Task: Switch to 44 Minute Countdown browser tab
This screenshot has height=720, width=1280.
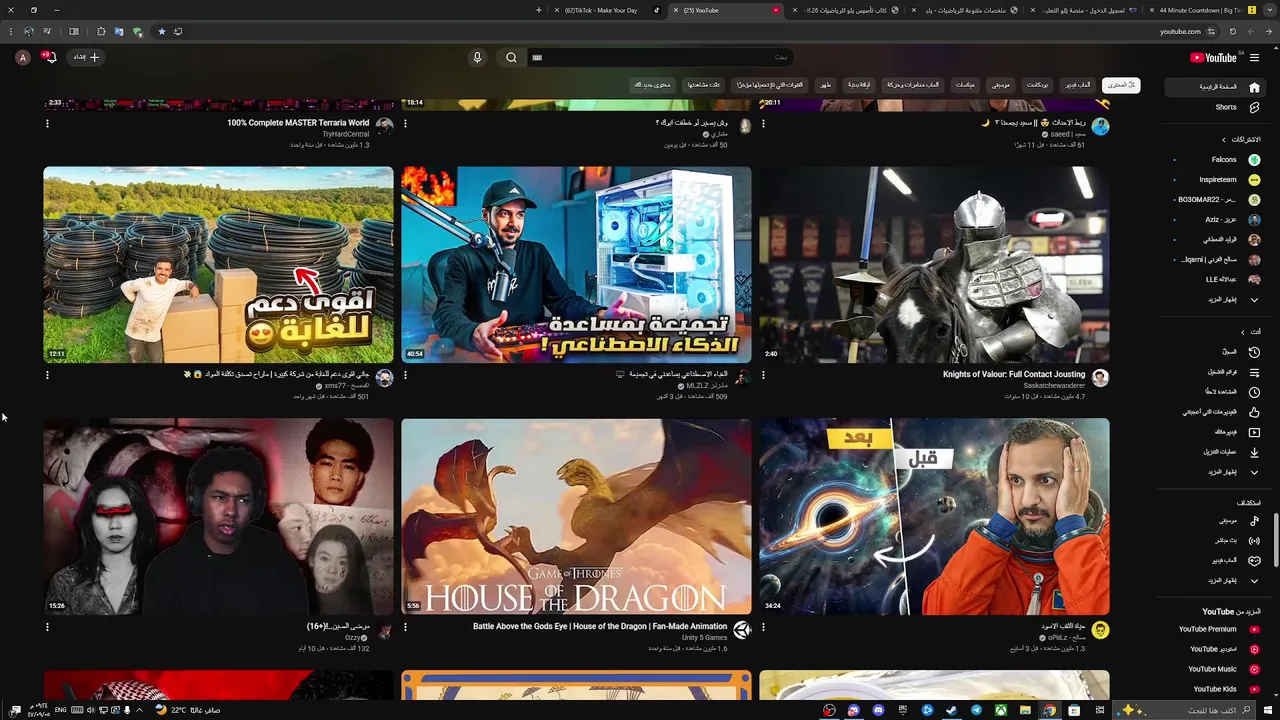Action: [x=1201, y=10]
